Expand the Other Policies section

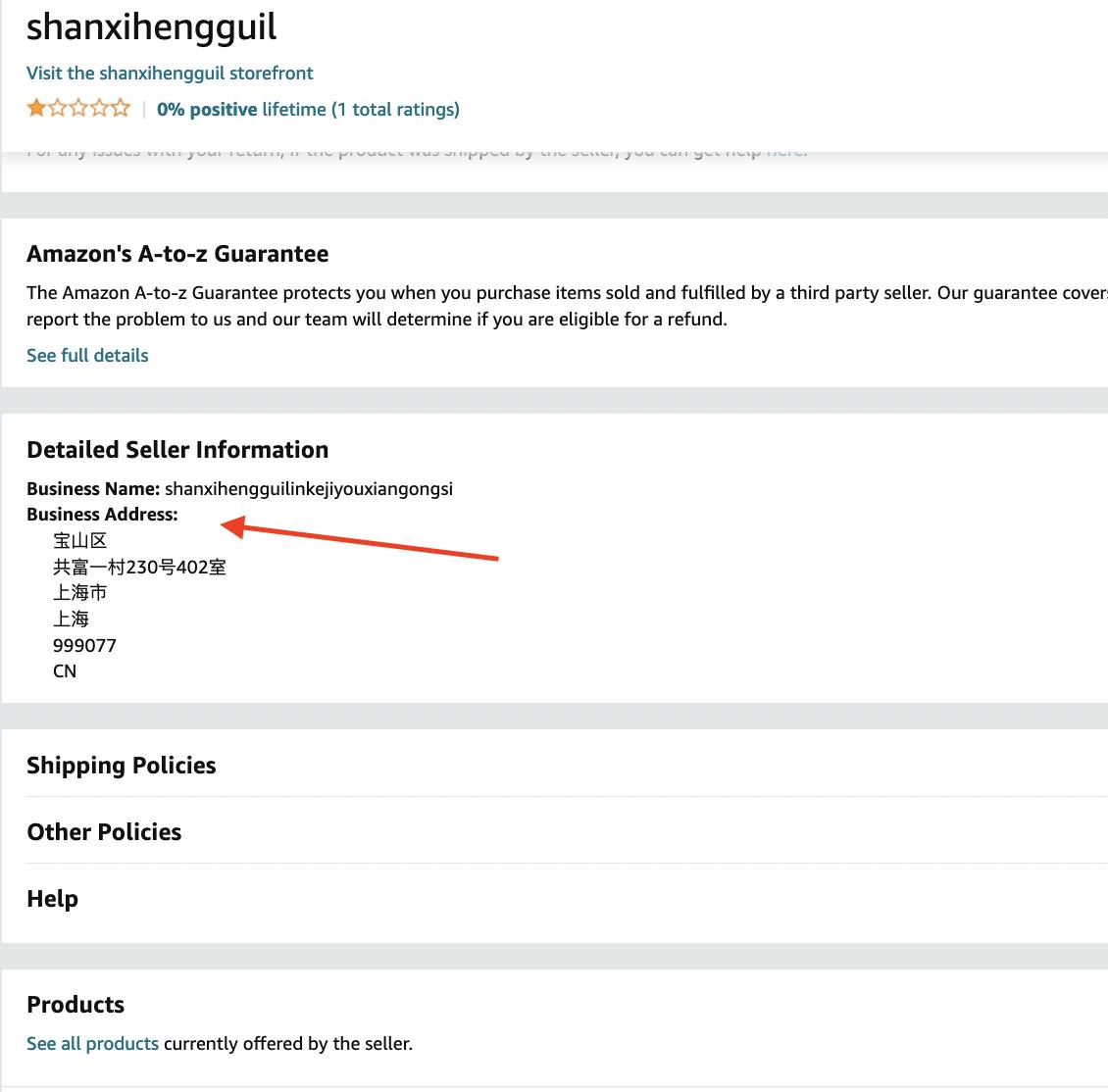pyautogui.click(x=104, y=832)
